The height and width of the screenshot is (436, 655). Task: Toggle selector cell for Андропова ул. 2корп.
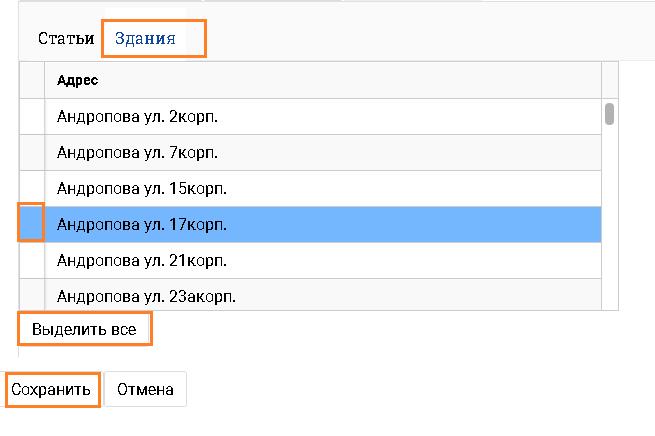coord(32,117)
